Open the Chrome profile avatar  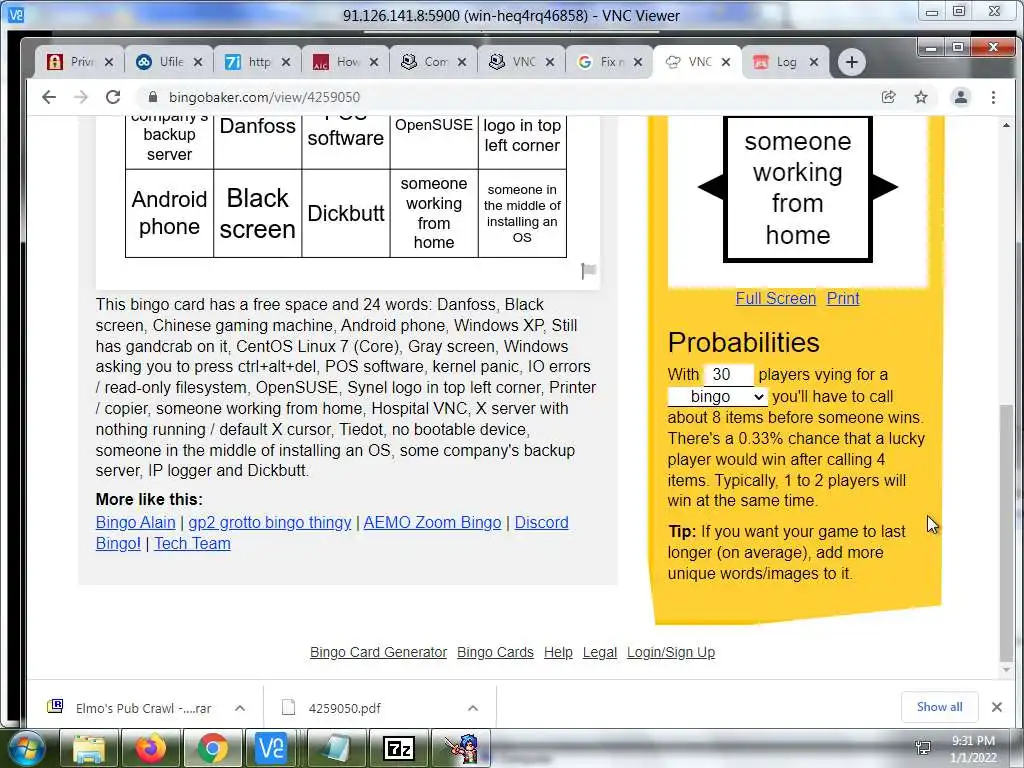point(961,97)
